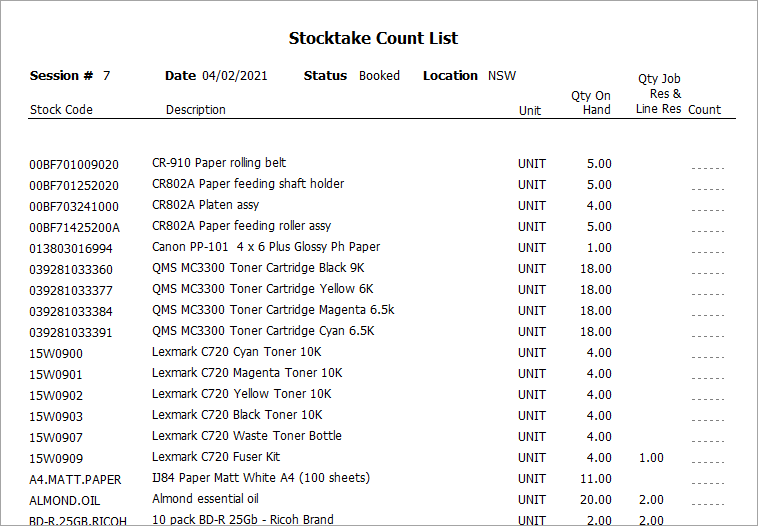Select the Stocktake Count List title
Screen dimensions: 758x526
tap(373, 38)
